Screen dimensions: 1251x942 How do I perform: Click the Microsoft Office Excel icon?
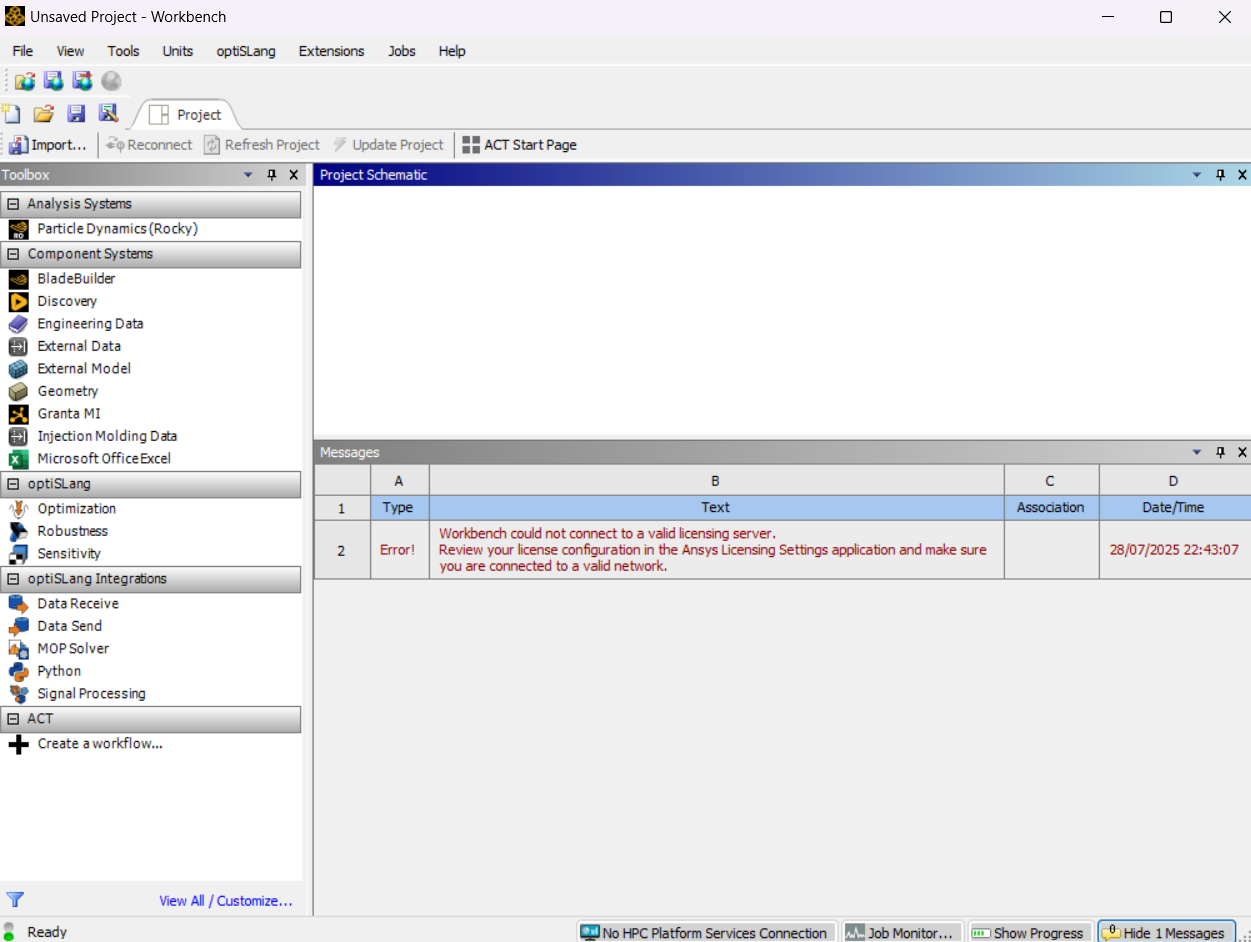point(18,459)
